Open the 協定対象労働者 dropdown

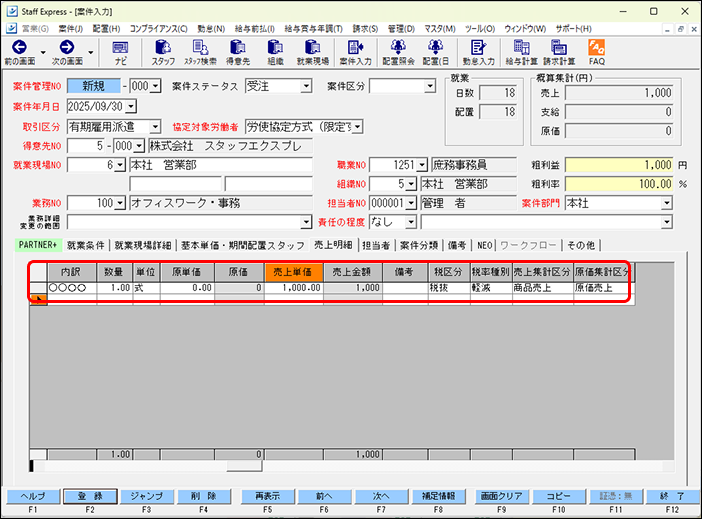click(357, 127)
